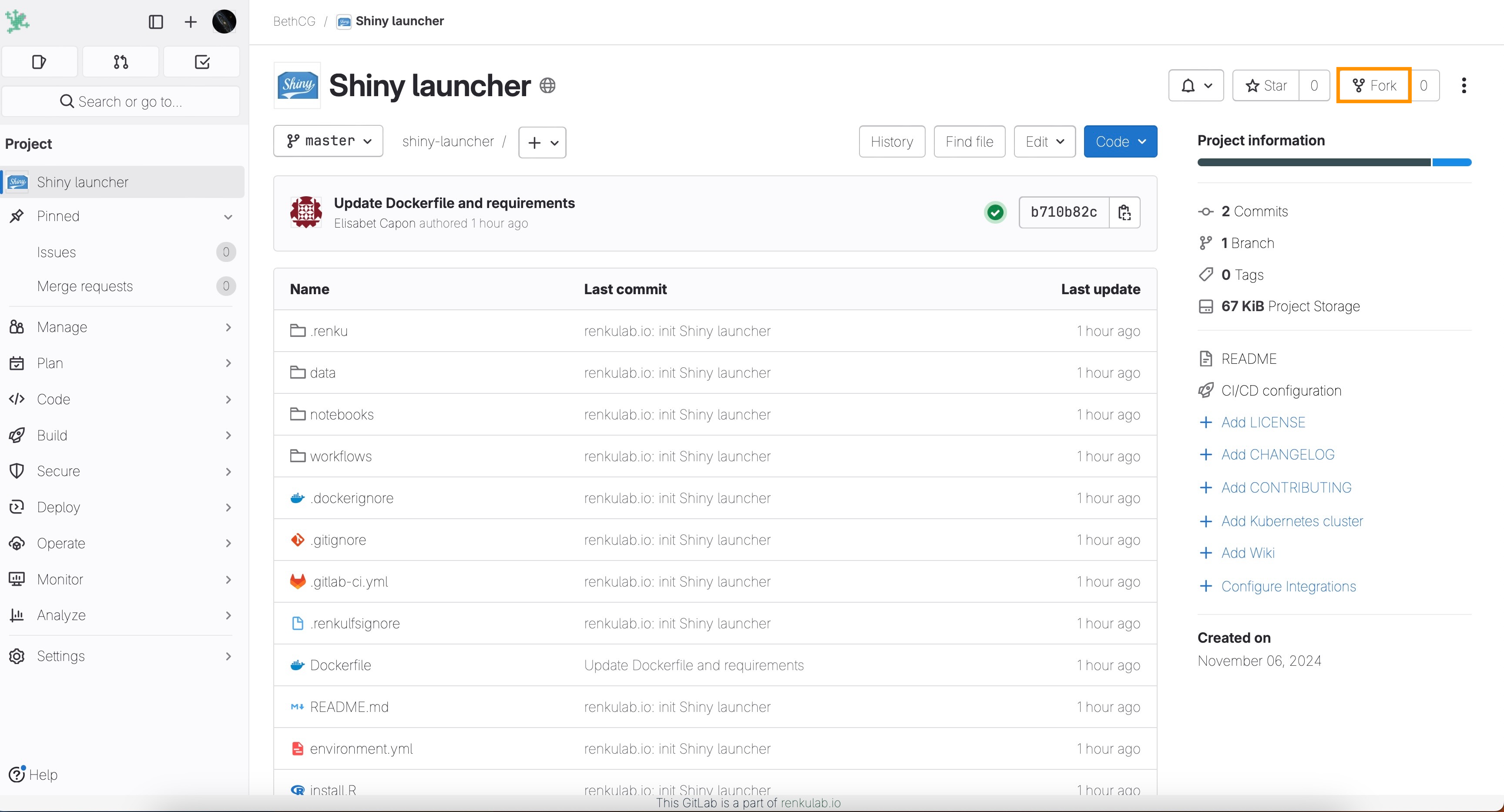Star the Shiny launcher project
Screen dimensions: 1504x812
pos(1266,86)
